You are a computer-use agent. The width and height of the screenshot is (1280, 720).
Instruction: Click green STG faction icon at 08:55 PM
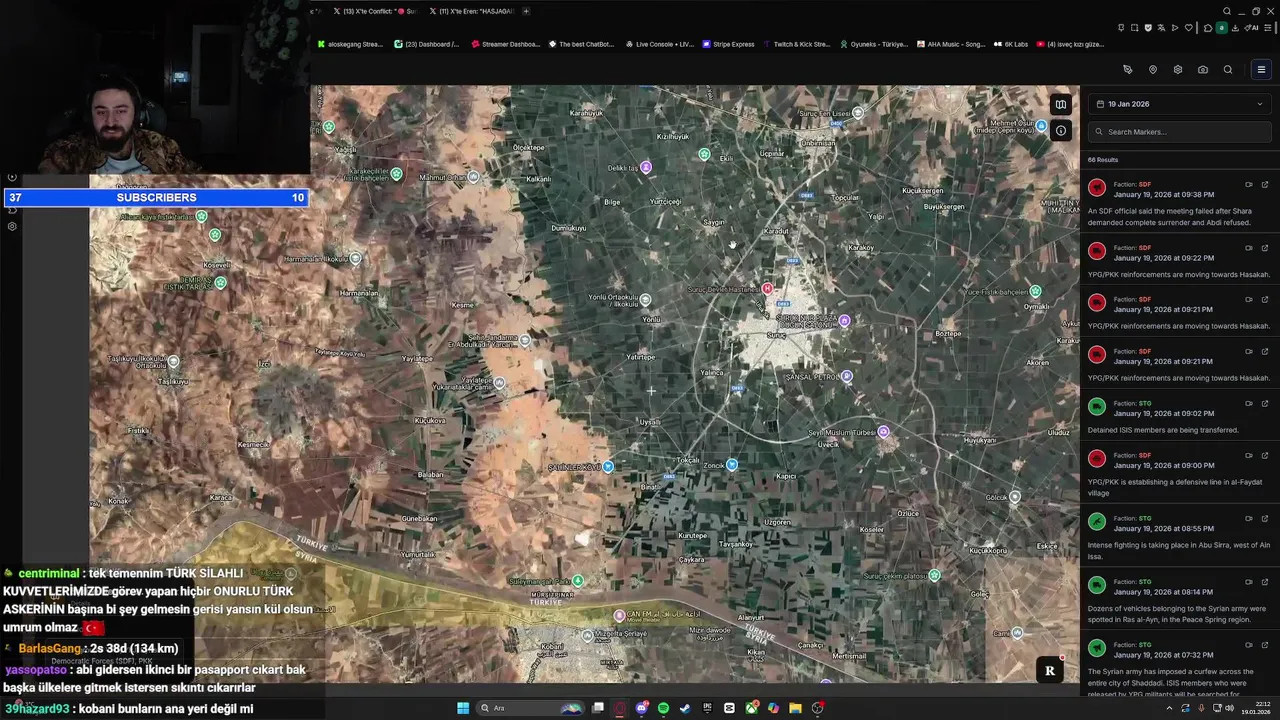(x=1097, y=522)
